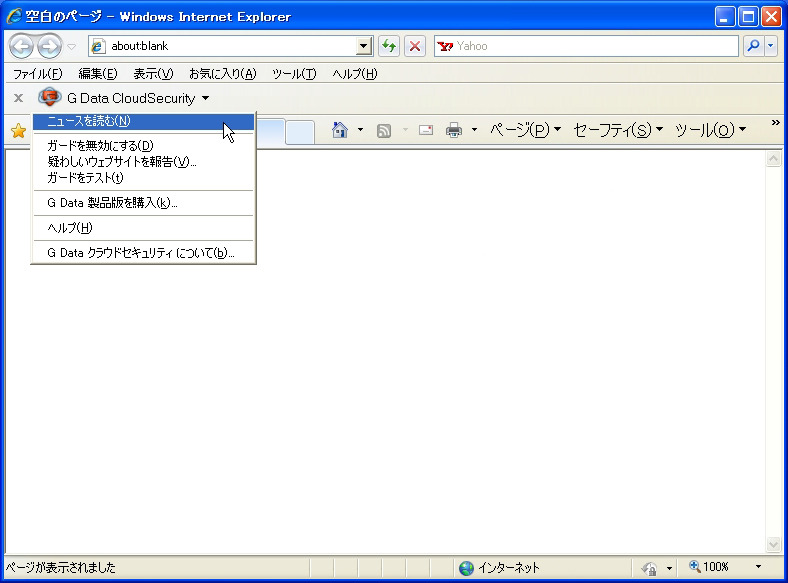Open recent pages dropdown beside Forward button
788x583 pixels.
tap(72, 47)
